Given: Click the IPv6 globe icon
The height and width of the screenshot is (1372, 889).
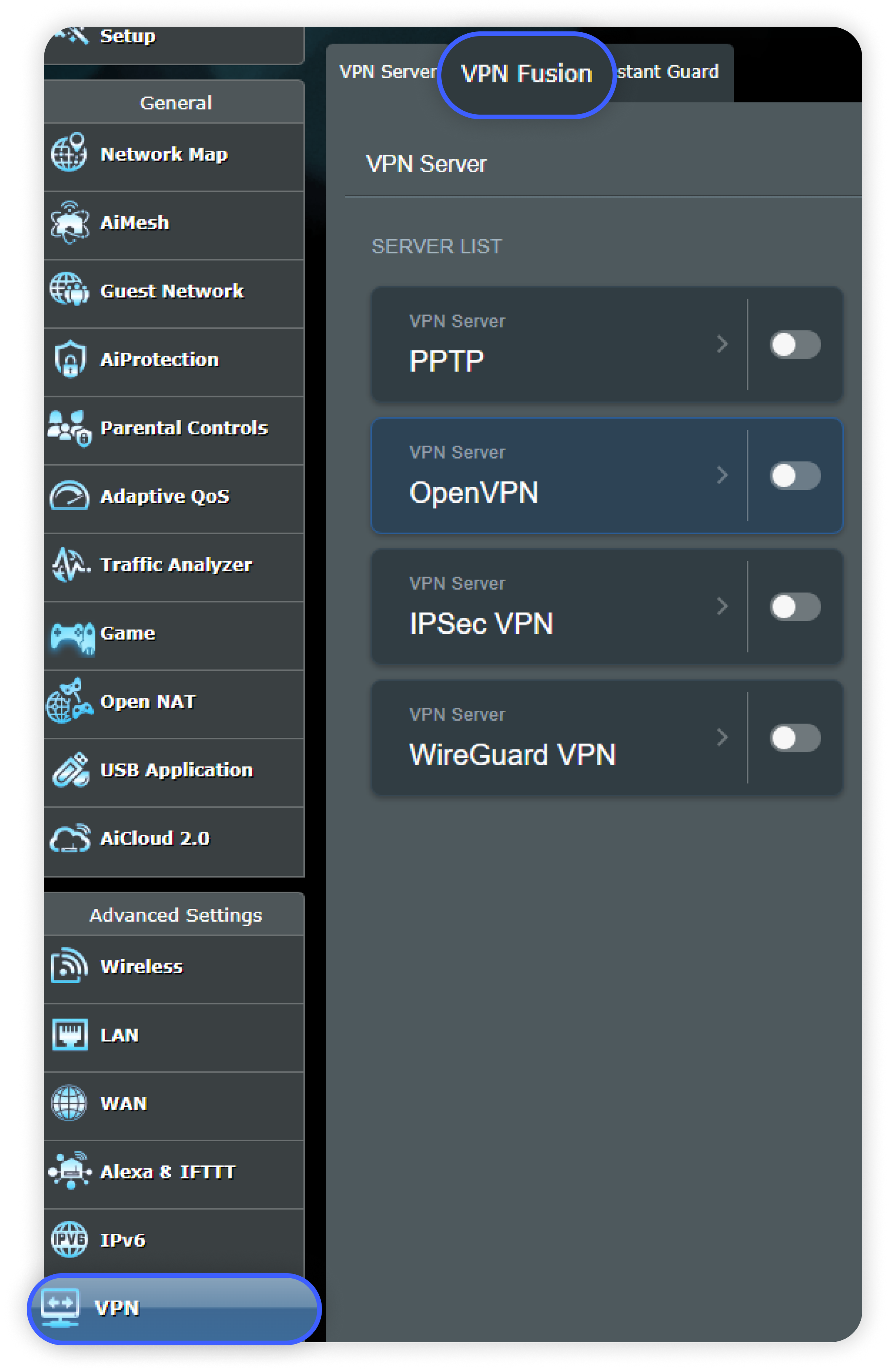Looking at the screenshot, I should coord(69,1239).
